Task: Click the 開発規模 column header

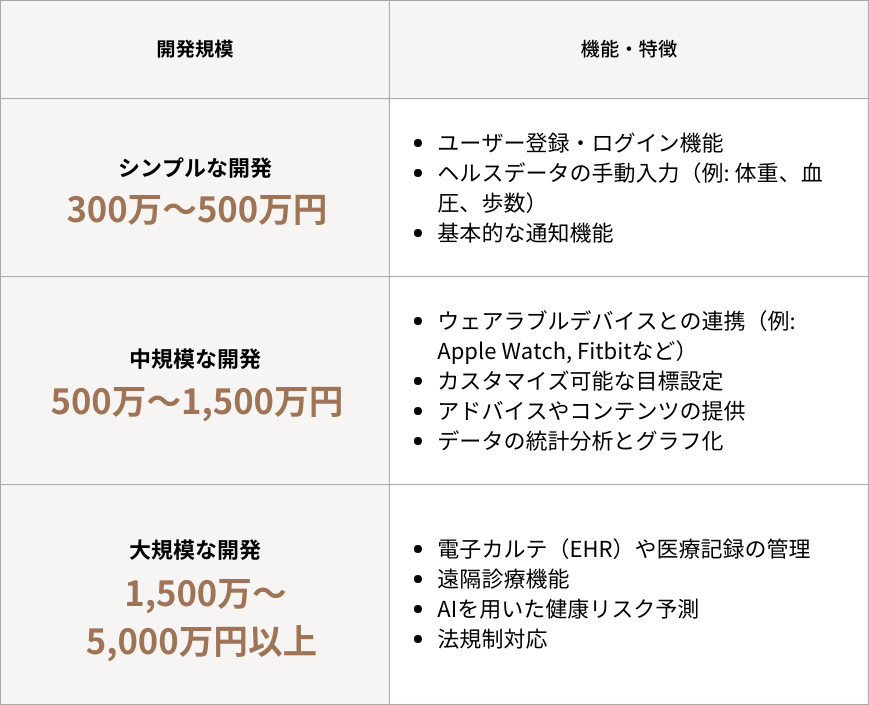Action: coord(195,49)
